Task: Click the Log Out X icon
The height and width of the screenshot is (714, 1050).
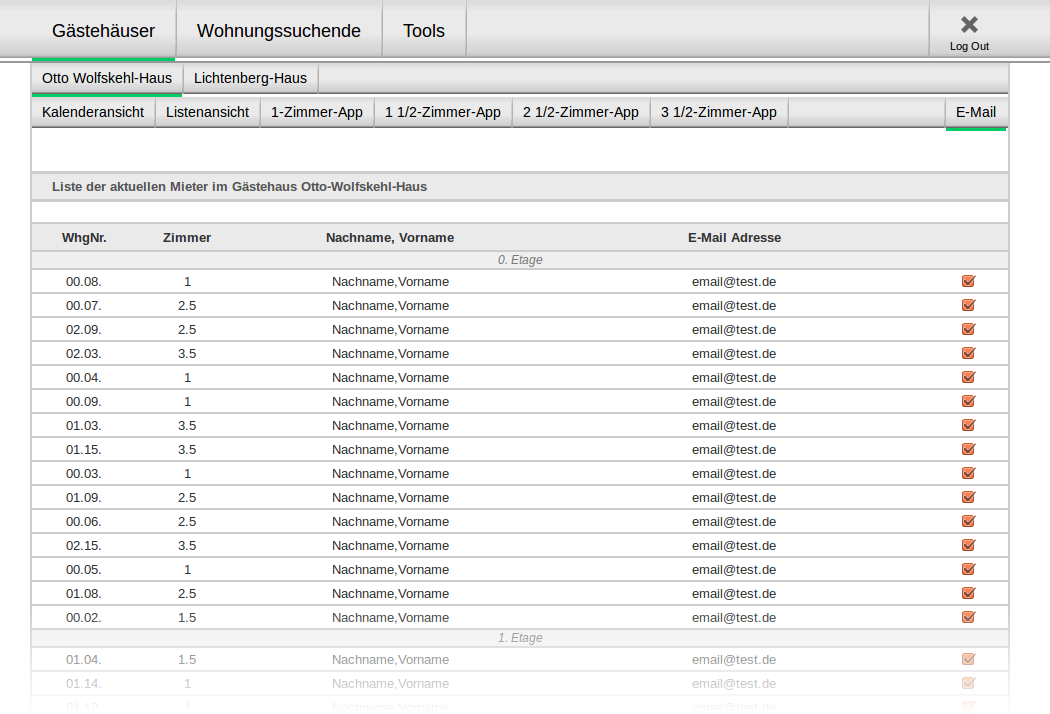Action: (969, 25)
